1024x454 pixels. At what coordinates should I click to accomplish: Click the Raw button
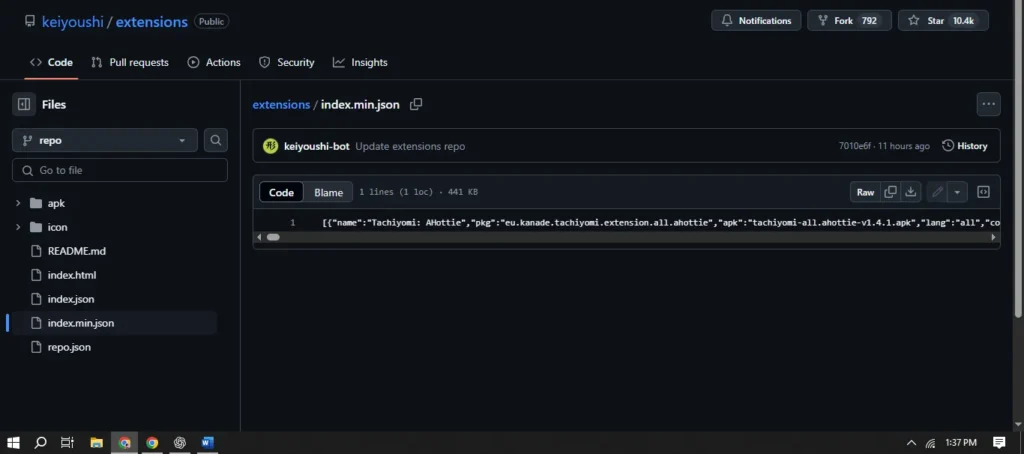pos(865,192)
